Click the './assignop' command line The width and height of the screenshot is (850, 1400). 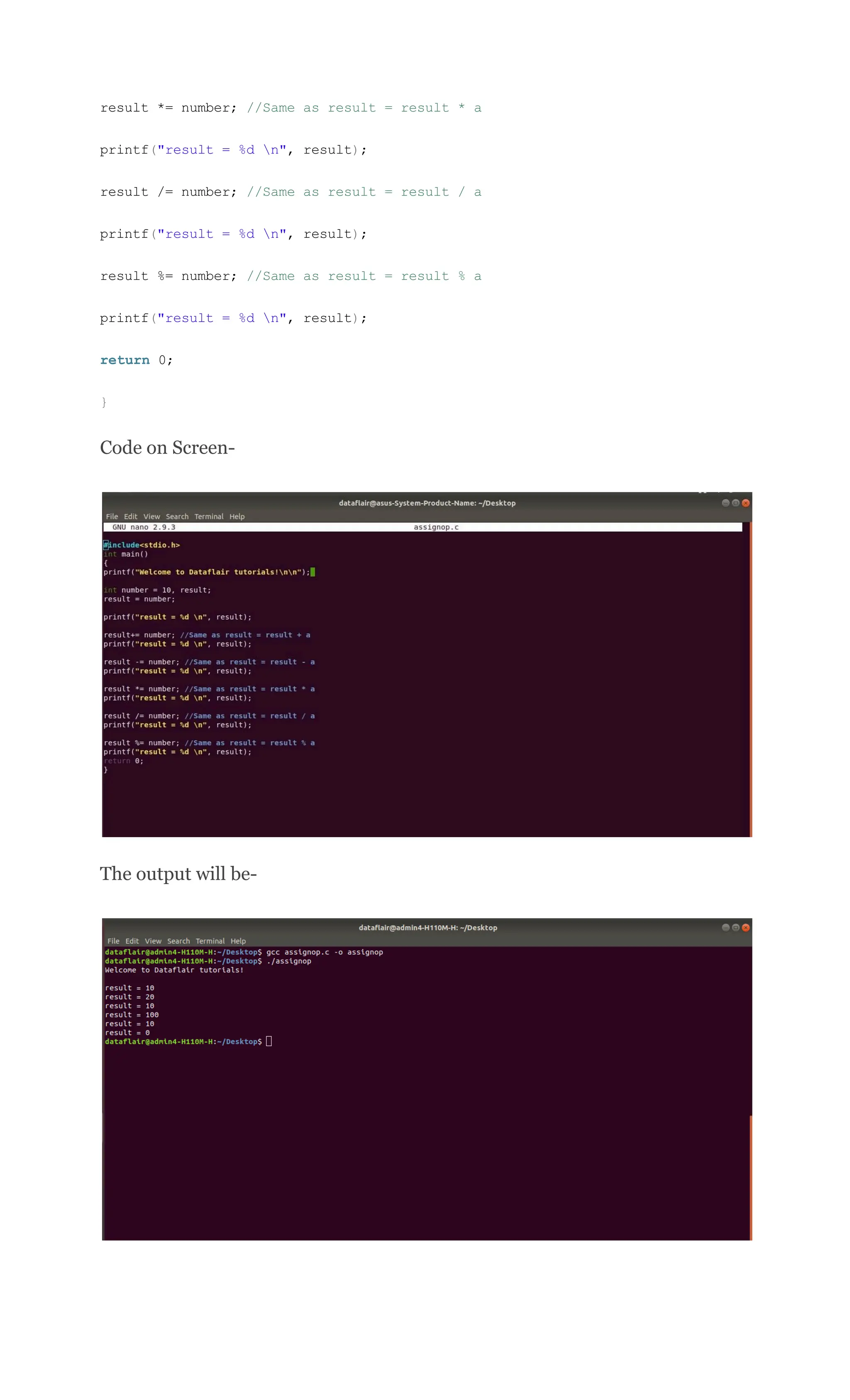[x=208, y=961]
